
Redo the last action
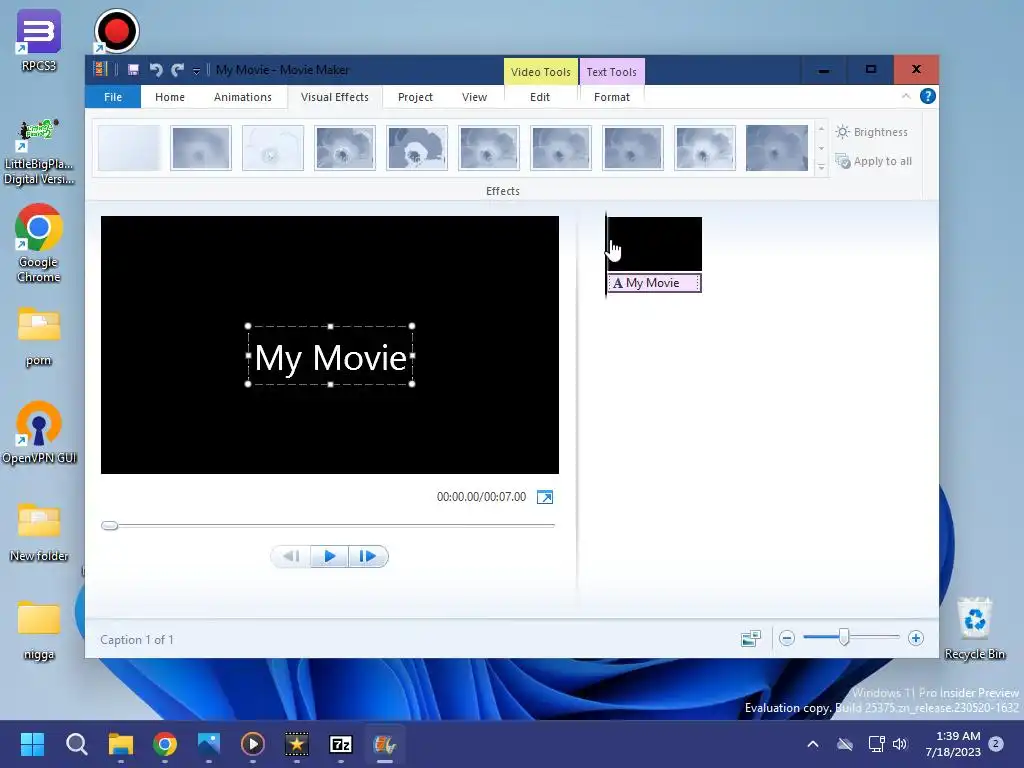[178, 70]
